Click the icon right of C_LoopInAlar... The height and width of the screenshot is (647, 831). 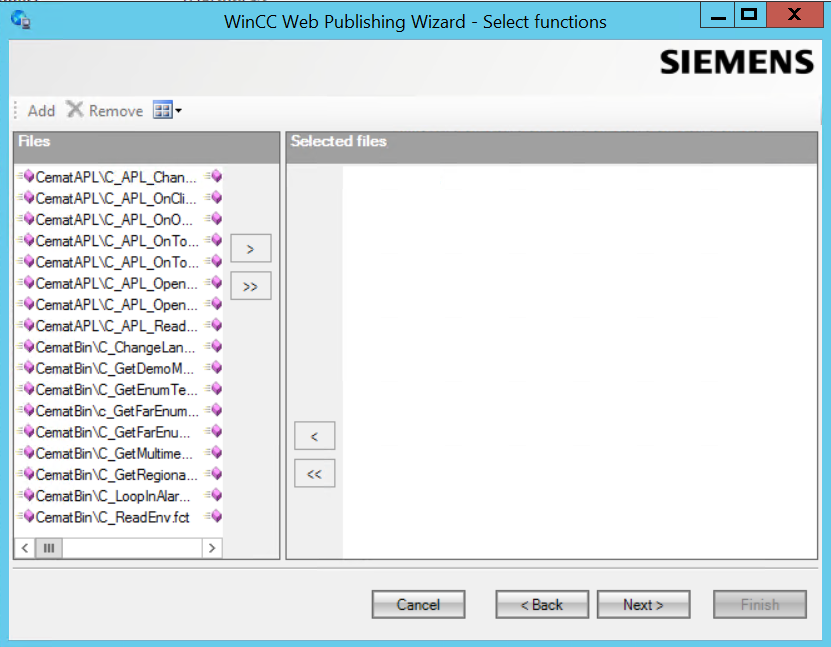click(214, 495)
